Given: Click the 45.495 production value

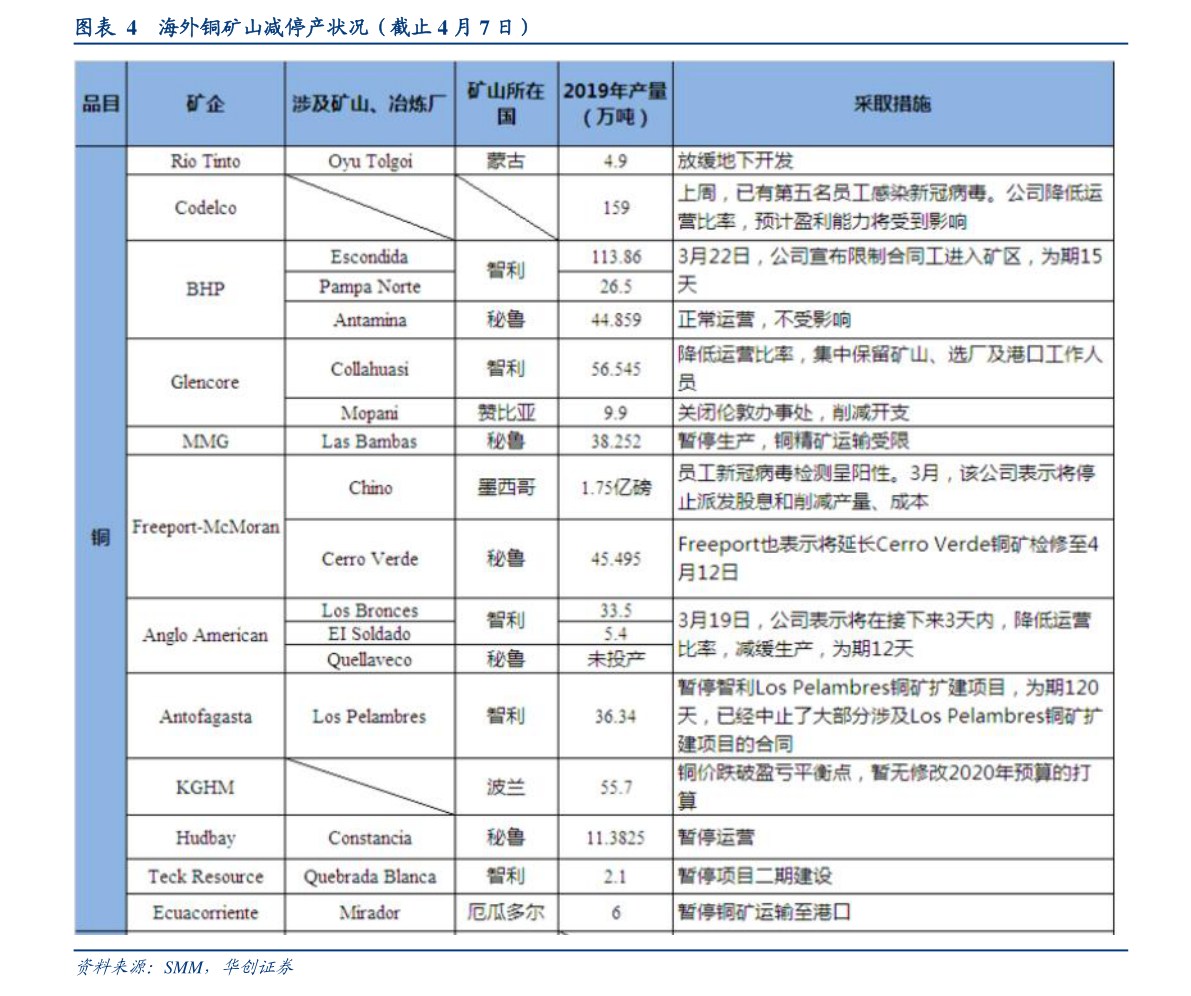Looking at the screenshot, I should click(615, 559).
